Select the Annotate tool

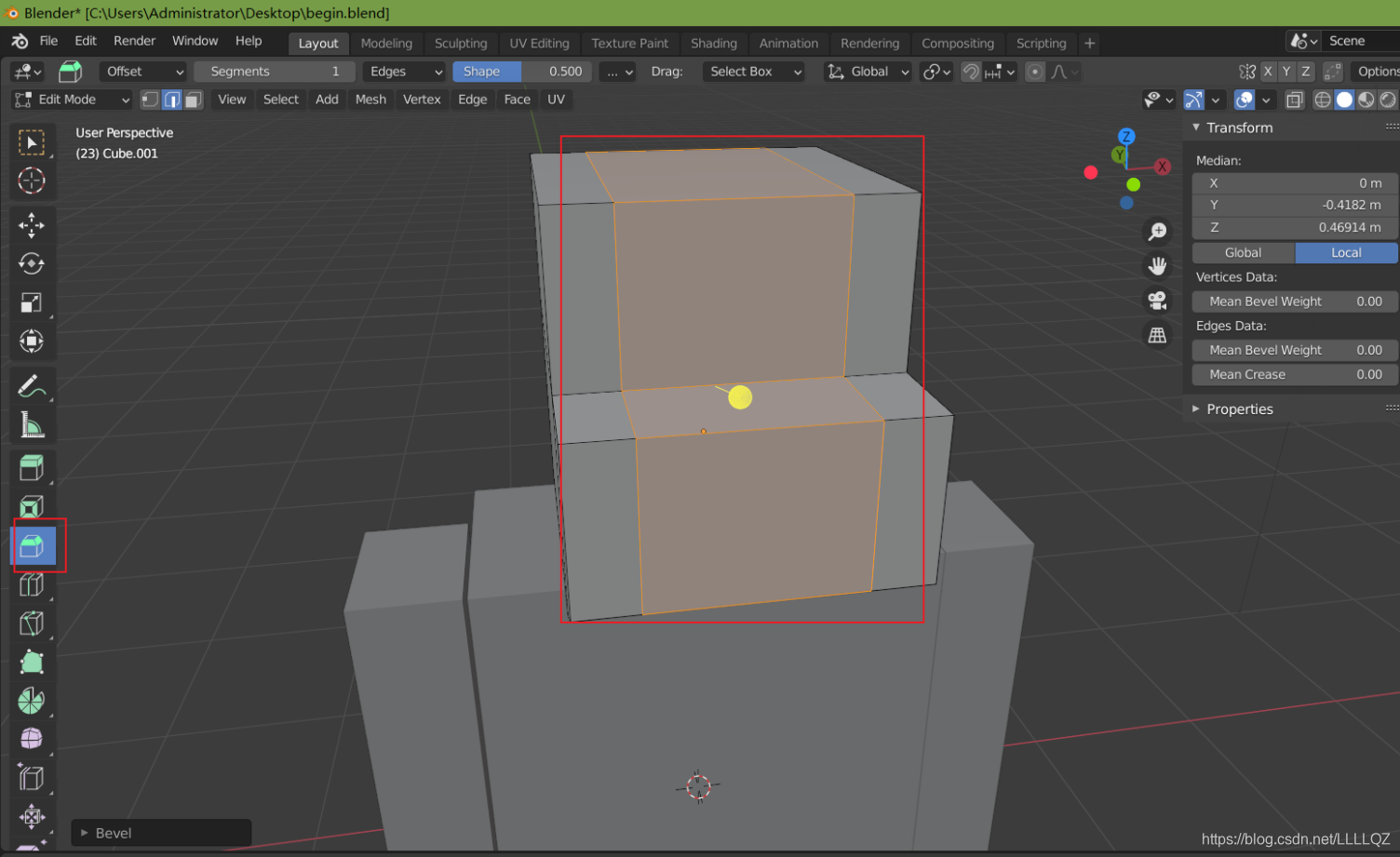[x=32, y=386]
